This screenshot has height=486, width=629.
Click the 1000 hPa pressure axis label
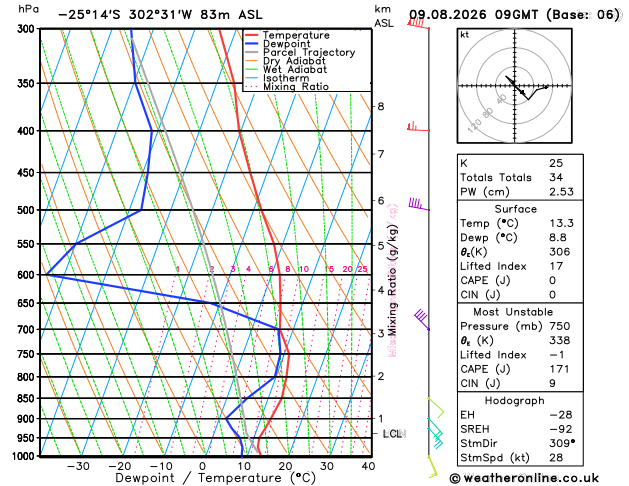click(25, 456)
